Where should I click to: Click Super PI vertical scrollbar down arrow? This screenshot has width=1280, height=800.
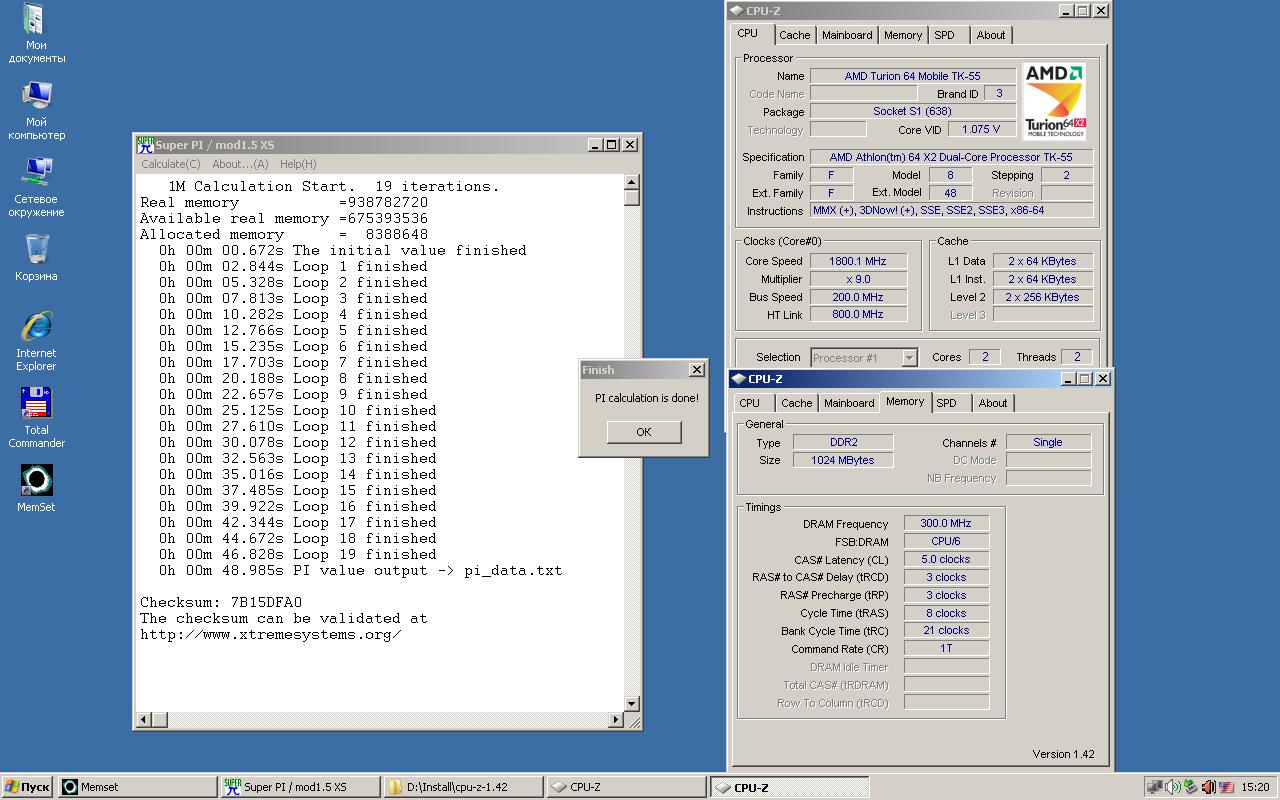pyautogui.click(x=632, y=704)
